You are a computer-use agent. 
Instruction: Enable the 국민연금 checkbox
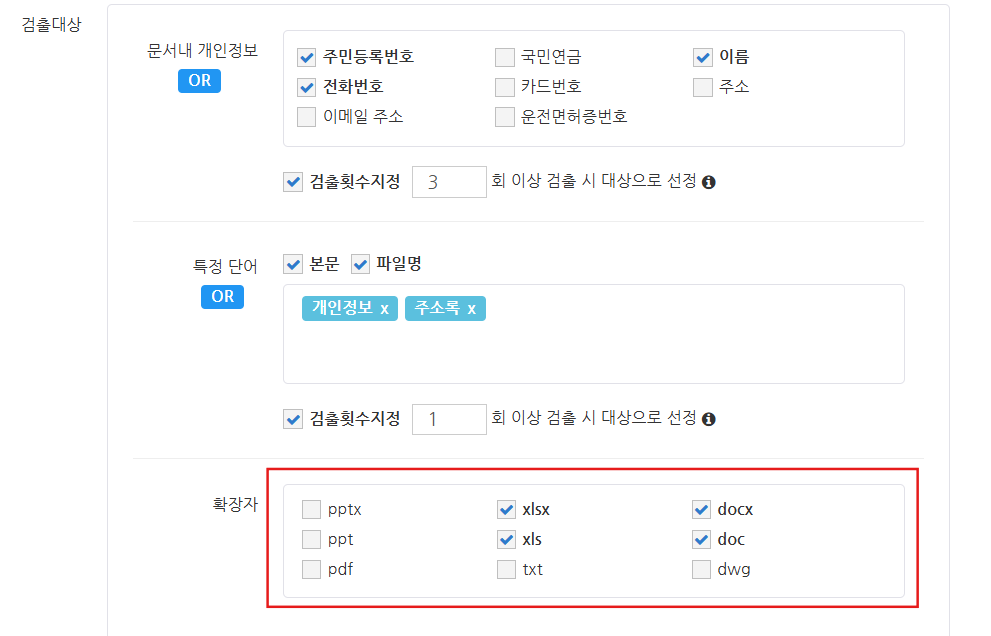click(505, 57)
